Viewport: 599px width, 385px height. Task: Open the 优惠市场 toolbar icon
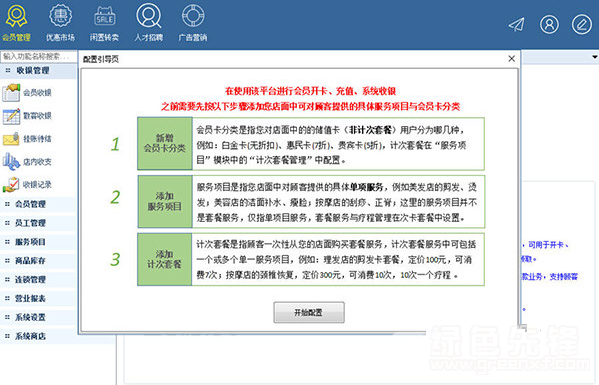(60, 22)
